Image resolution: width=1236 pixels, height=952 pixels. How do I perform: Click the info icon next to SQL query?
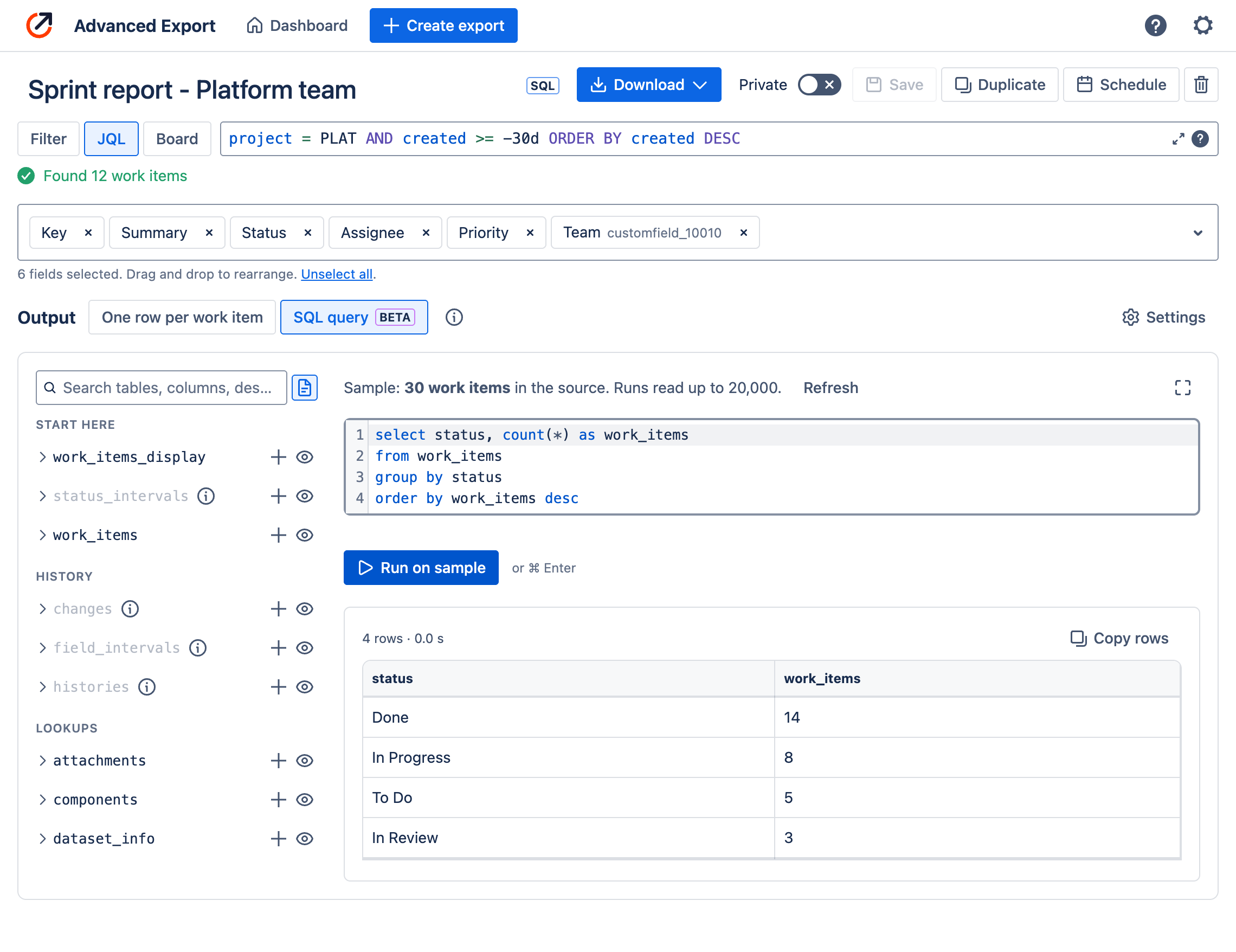454,318
